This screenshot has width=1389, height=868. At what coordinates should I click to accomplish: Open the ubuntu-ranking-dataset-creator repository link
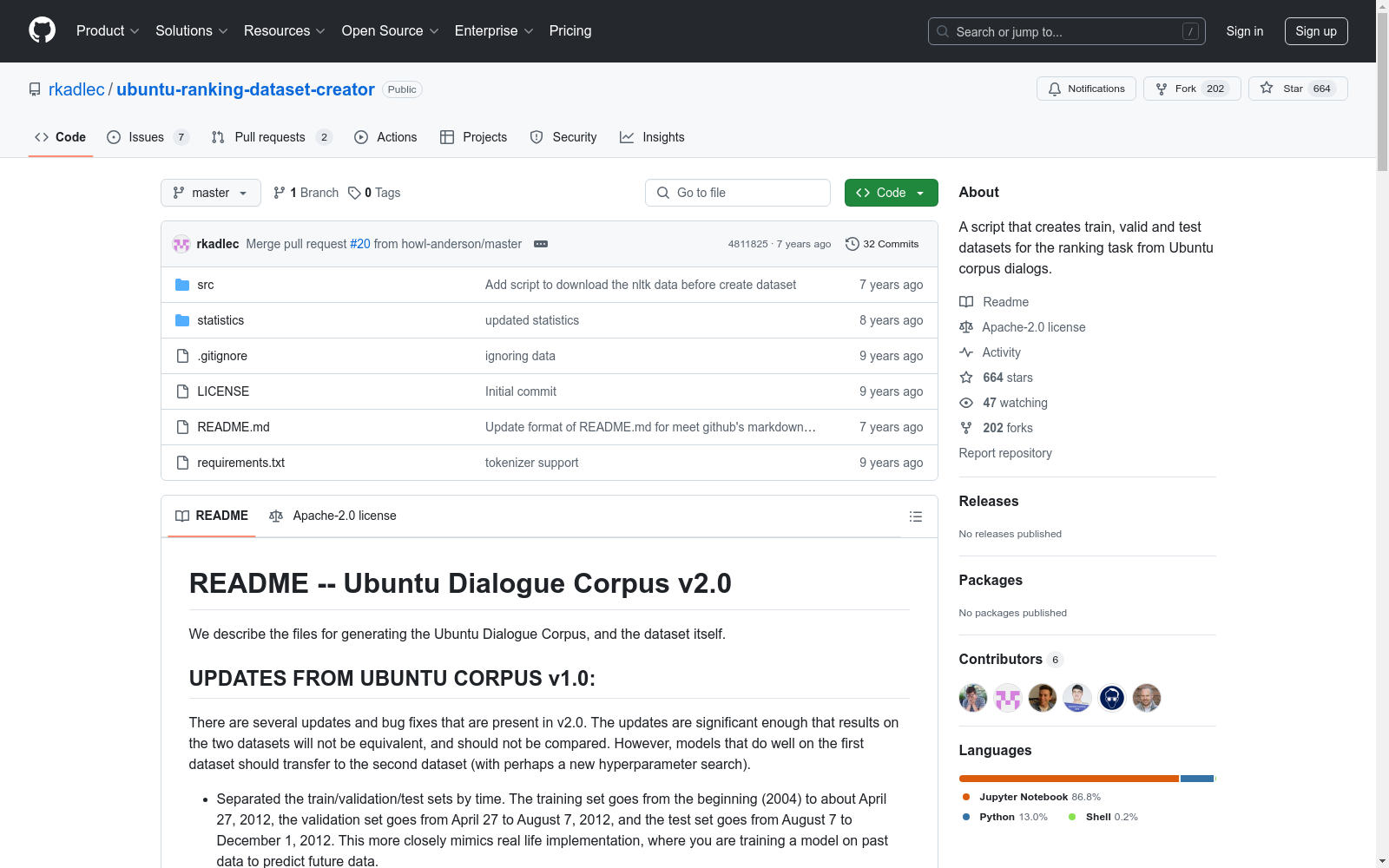[x=246, y=89]
